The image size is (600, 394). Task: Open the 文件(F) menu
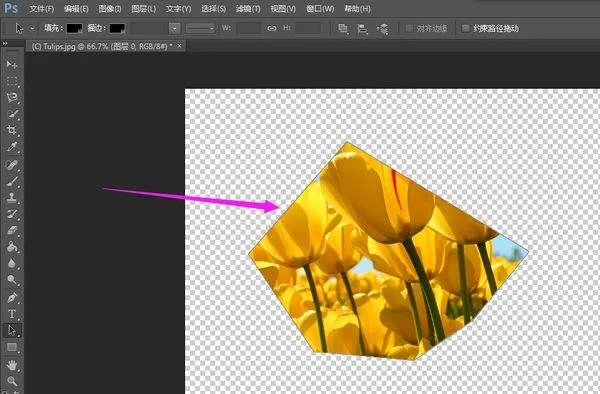[41, 8]
